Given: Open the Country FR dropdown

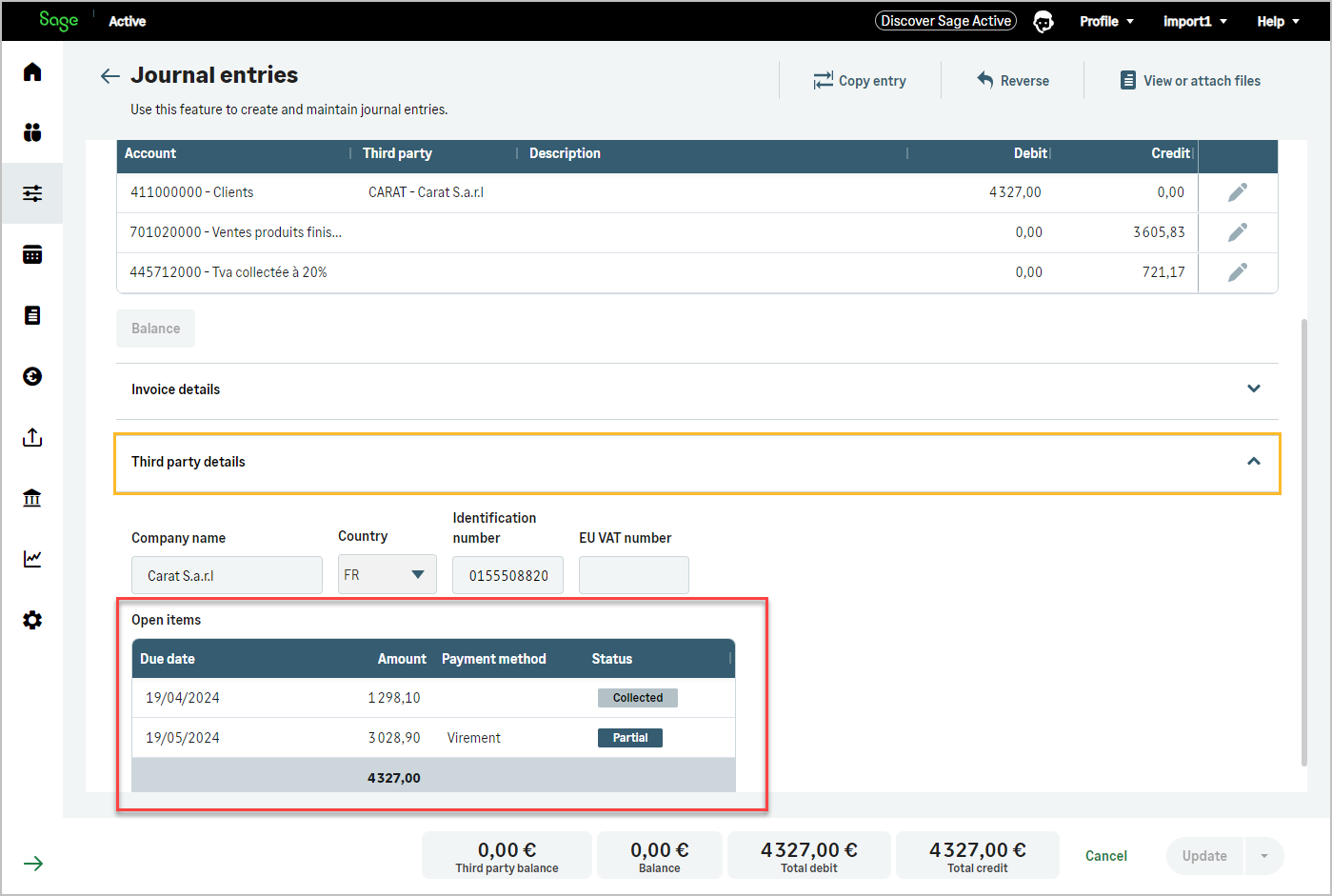Looking at the screenshot, I should pos(388,575).
